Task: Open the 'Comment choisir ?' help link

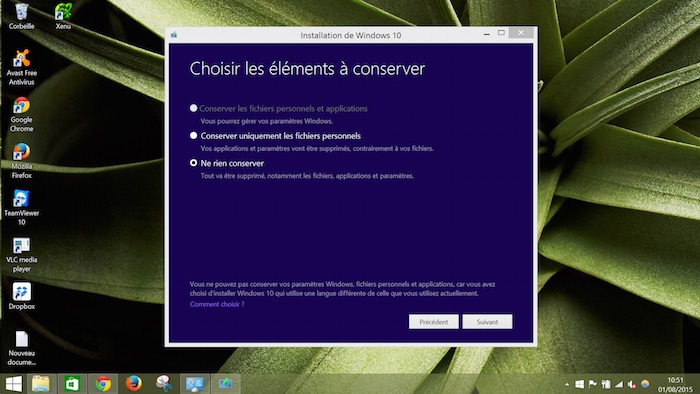Action: [217, 304]
